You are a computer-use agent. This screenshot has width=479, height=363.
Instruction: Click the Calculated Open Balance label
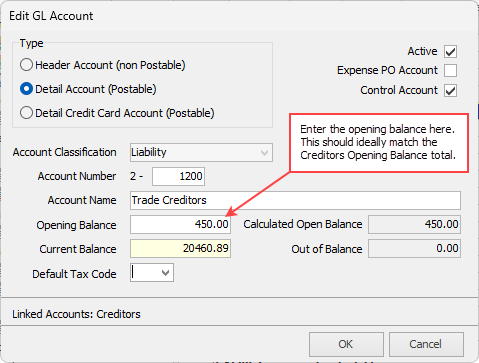[303, 224]
